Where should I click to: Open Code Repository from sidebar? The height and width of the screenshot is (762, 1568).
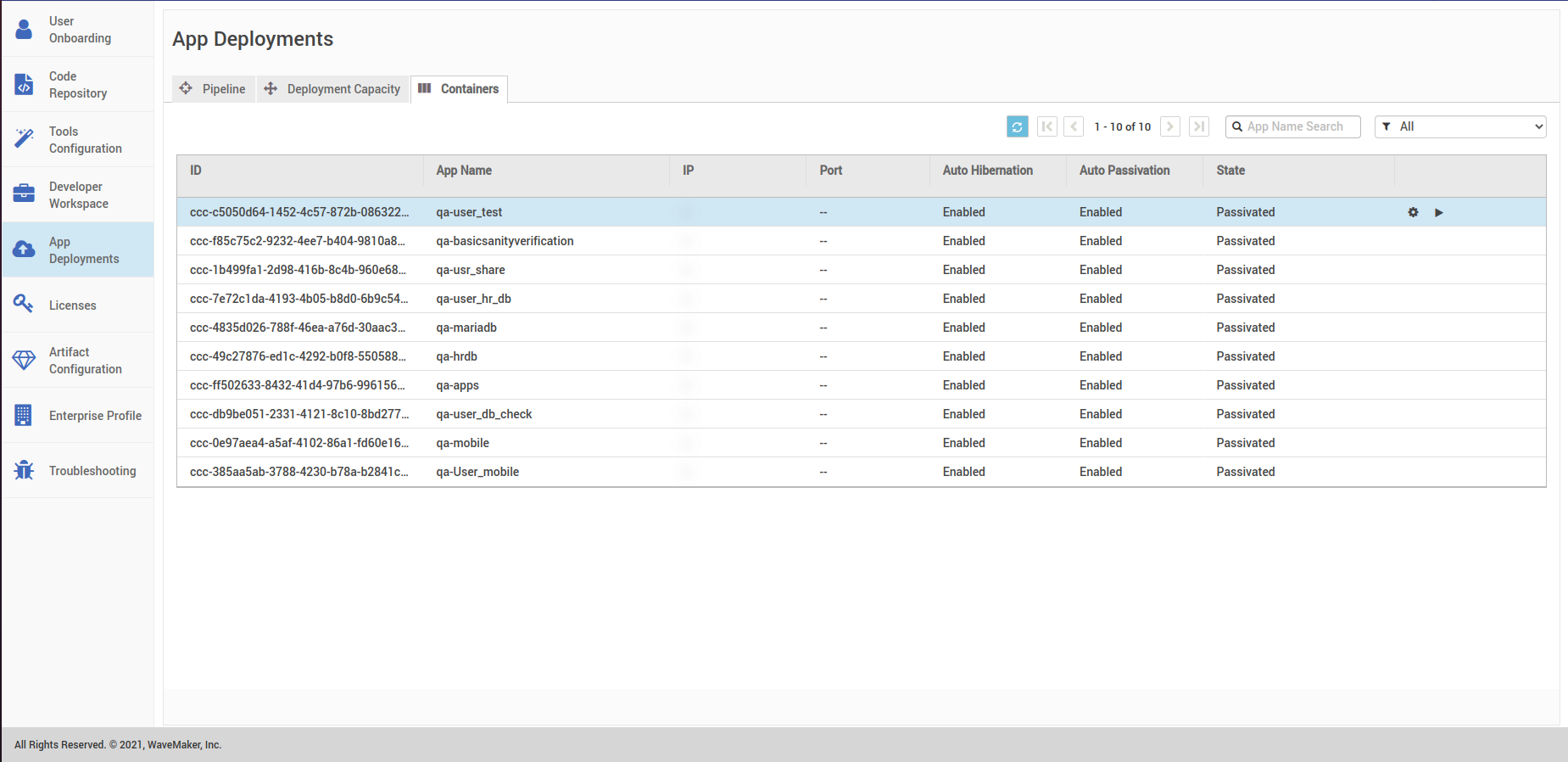point(78,85)
